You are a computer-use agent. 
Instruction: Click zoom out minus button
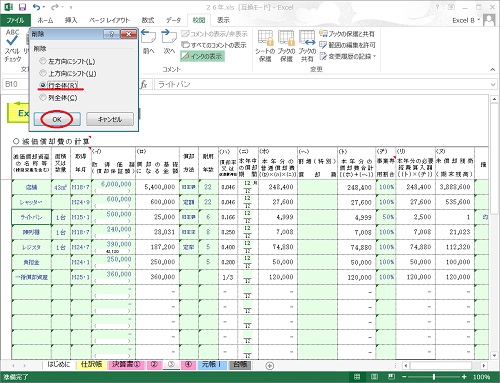(404, 377)
